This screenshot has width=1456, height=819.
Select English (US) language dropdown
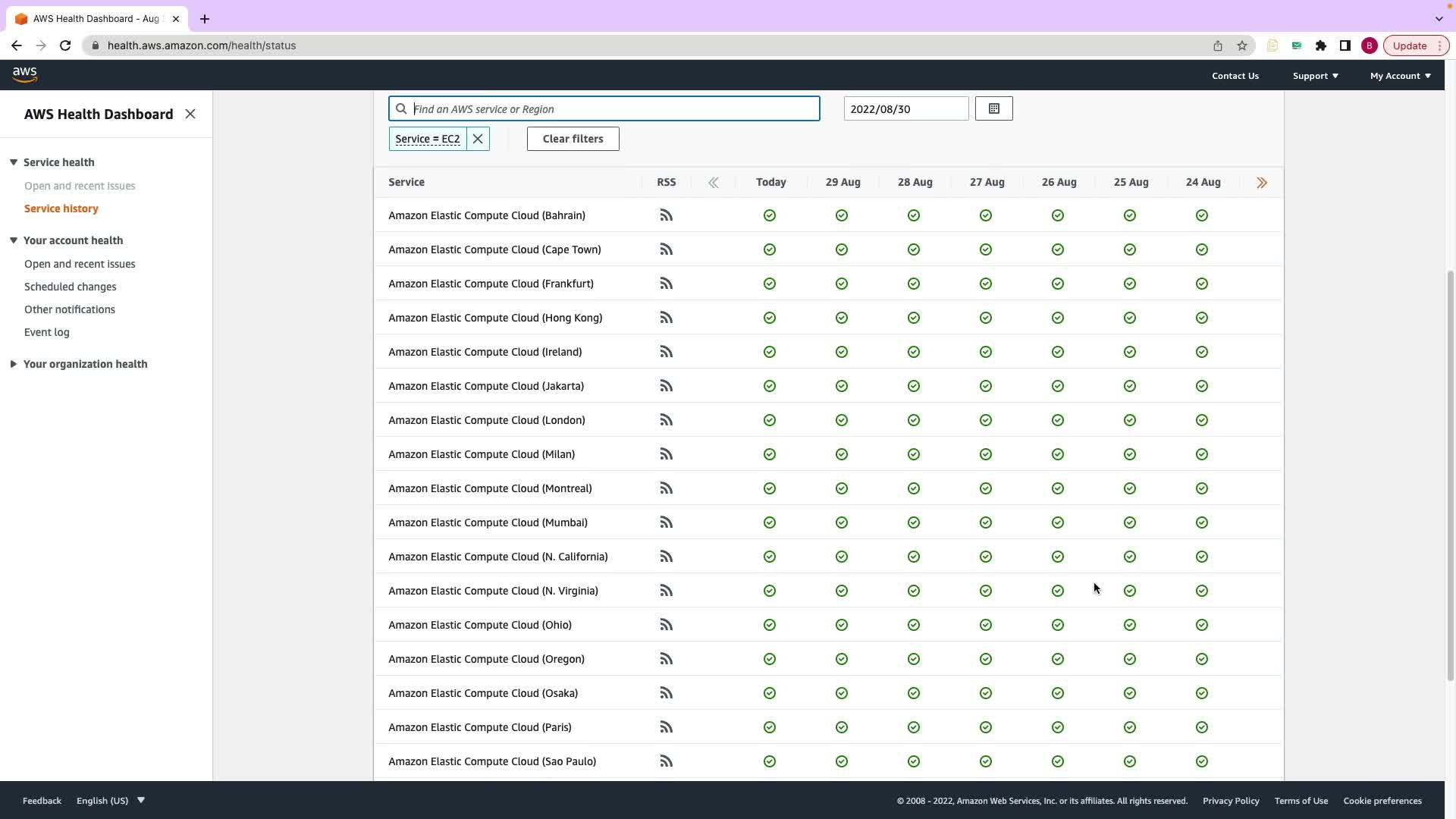[111, 801]
